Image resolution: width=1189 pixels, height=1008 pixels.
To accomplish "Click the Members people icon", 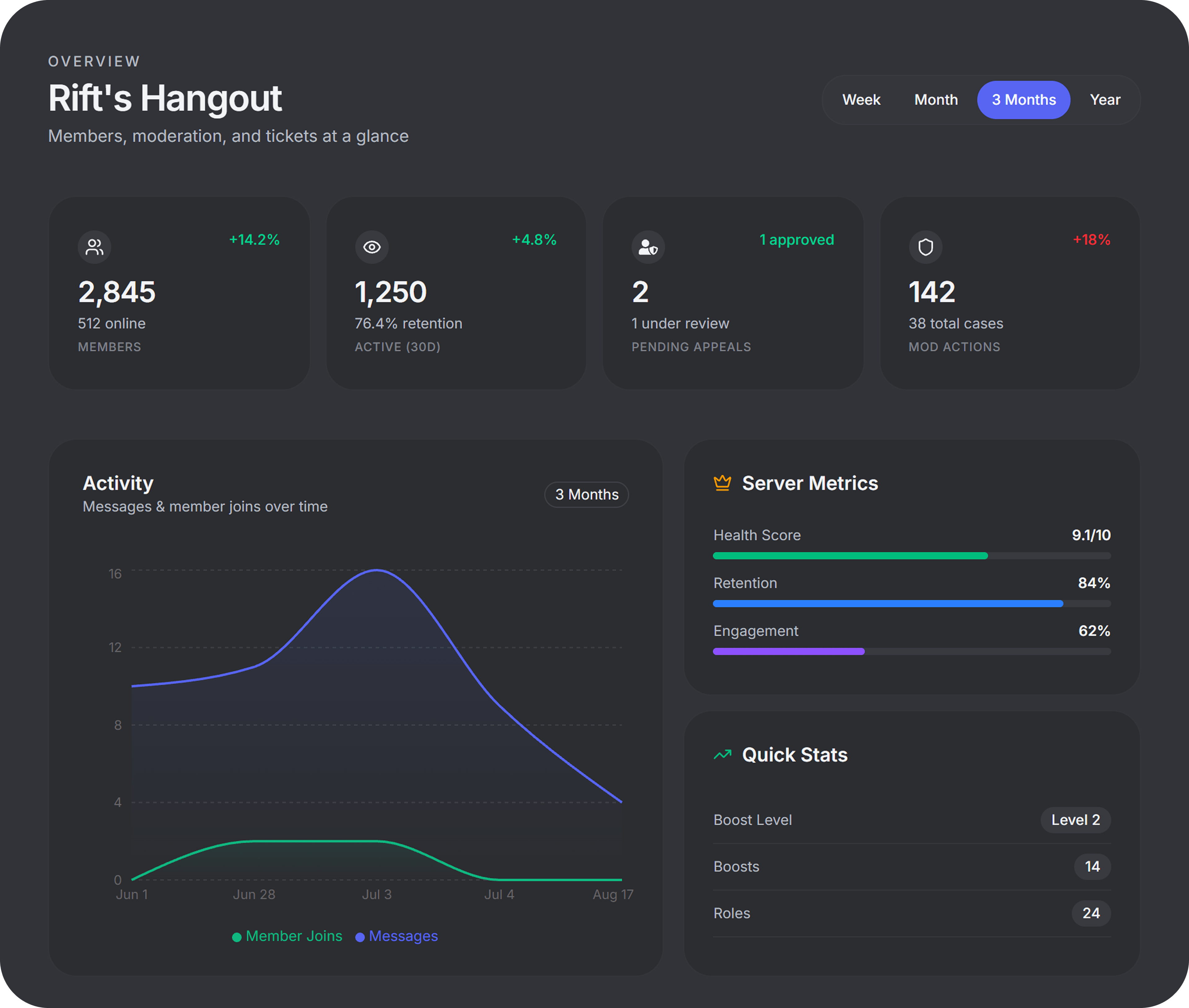I will (x=94, y=247).
